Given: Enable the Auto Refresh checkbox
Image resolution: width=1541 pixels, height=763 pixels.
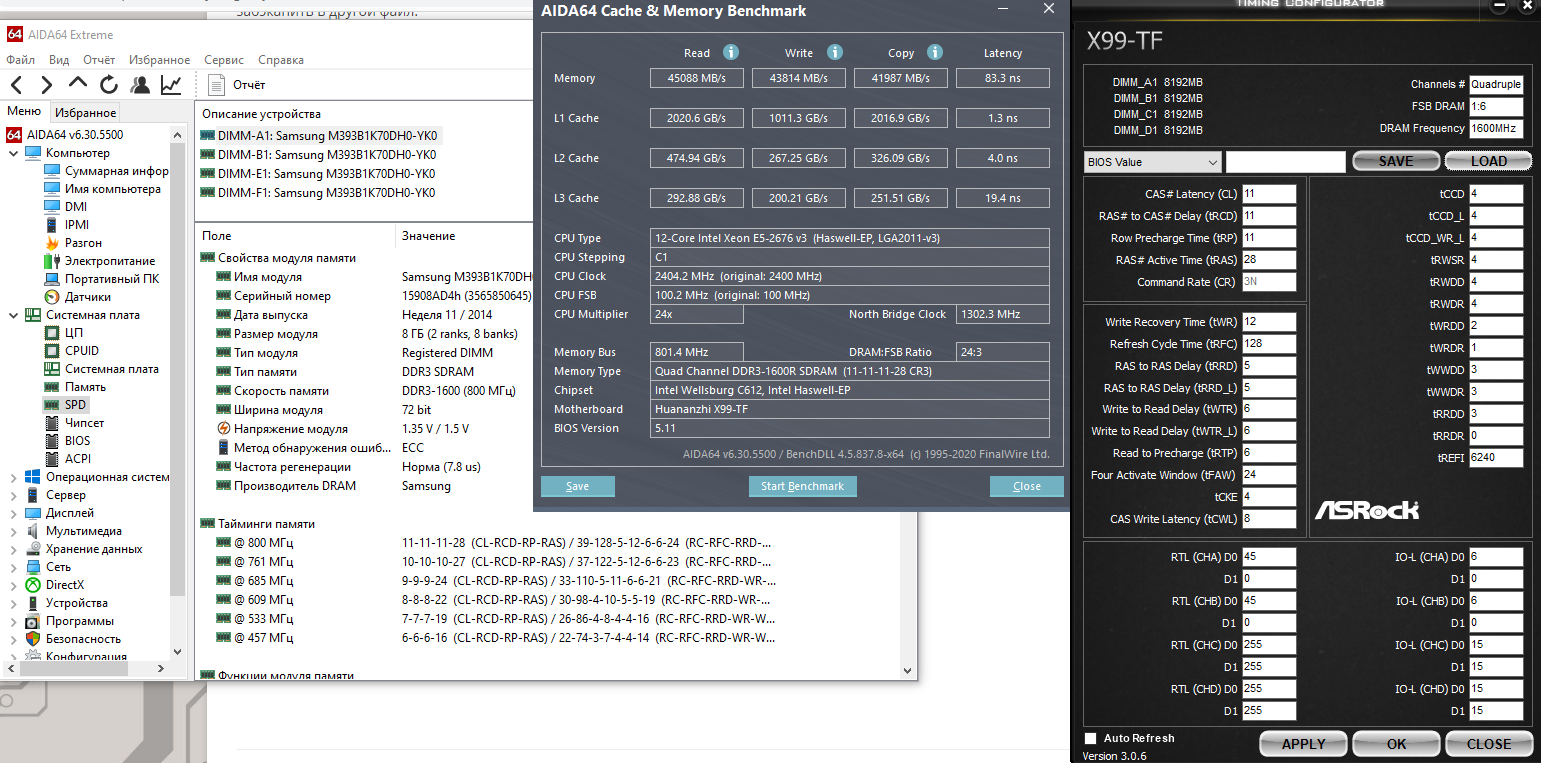Looking at the screenshot, I should point(1091,738).
